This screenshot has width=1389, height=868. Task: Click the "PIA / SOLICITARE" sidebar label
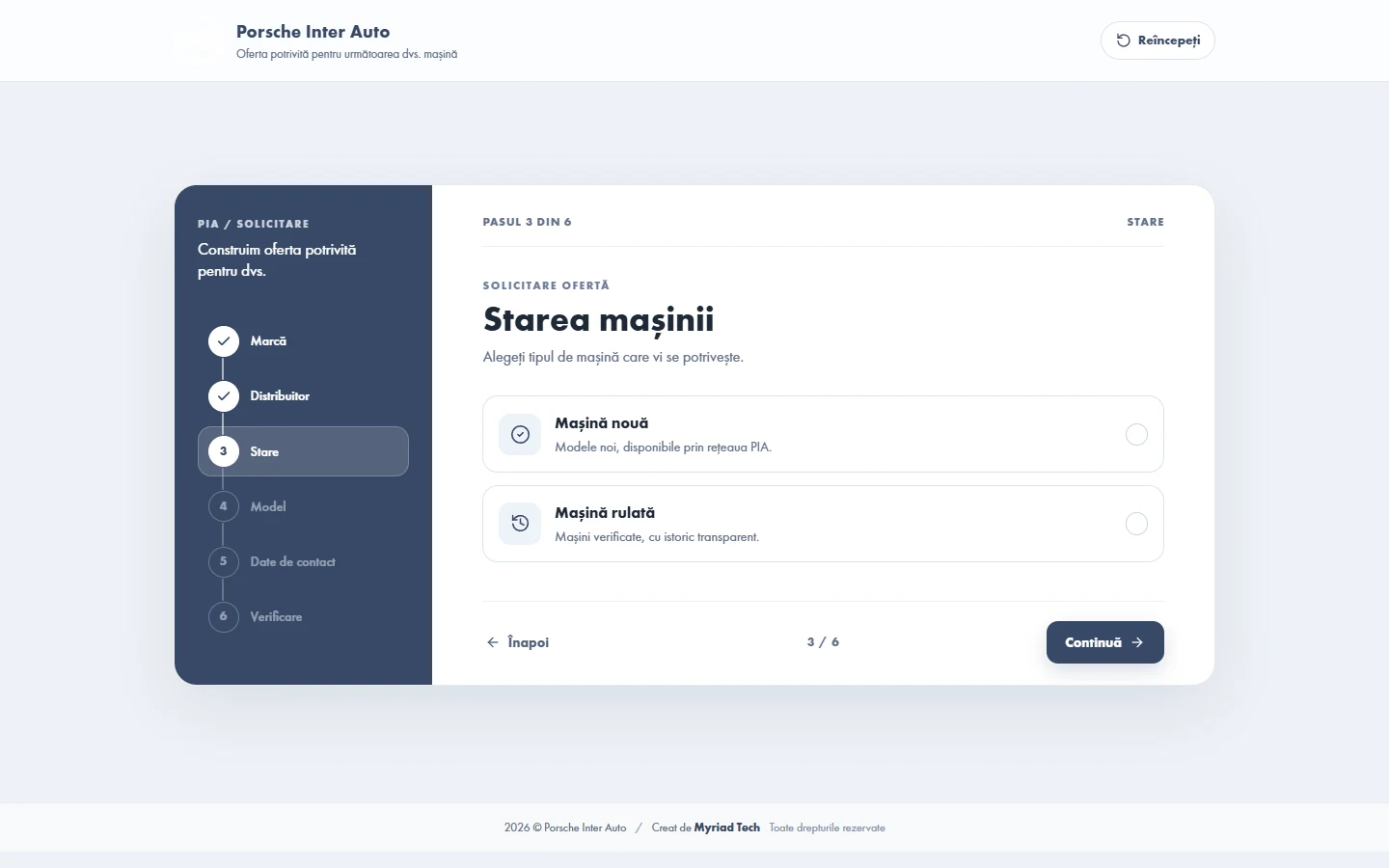tap(254, 224)
